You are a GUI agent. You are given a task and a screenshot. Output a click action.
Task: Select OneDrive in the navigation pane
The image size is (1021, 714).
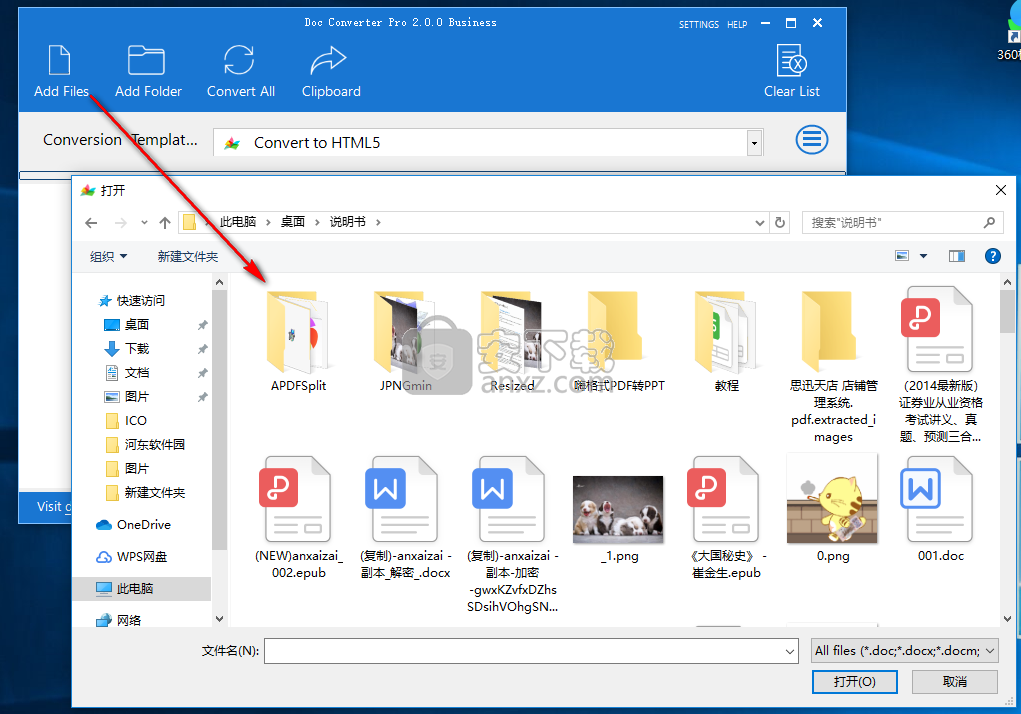click(x=143, y=525)
